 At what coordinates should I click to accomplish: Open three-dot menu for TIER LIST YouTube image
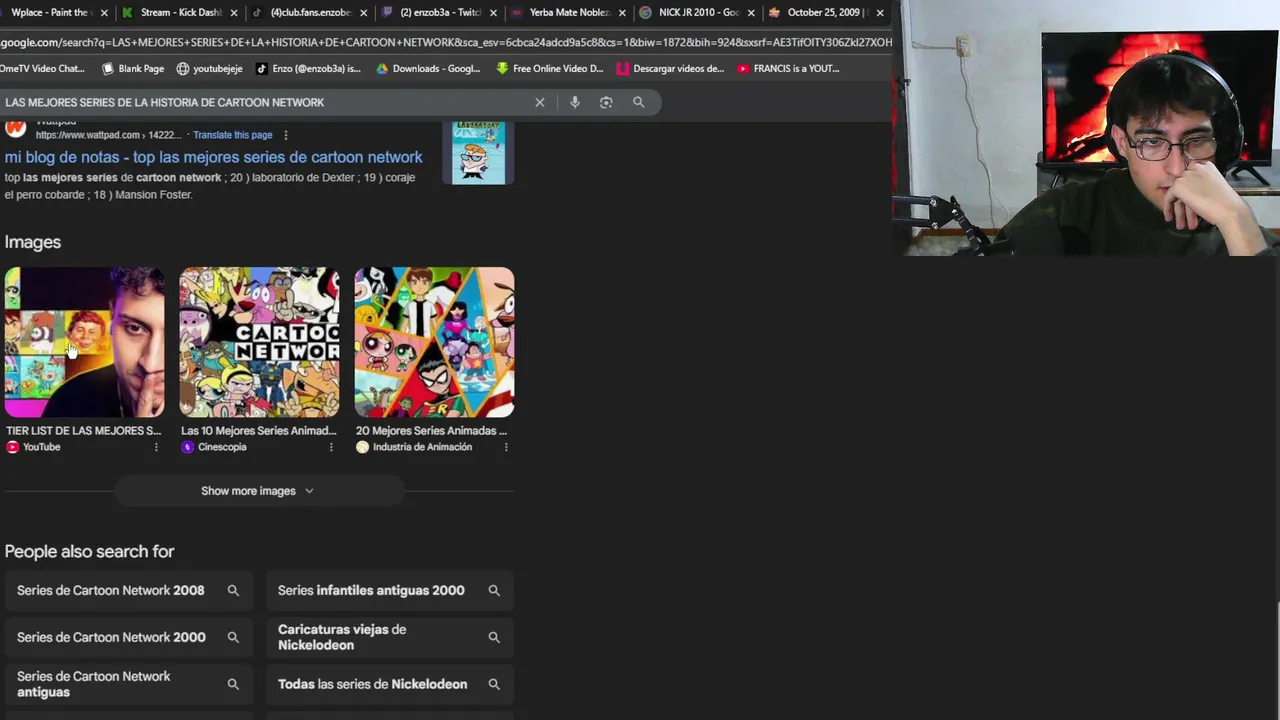[x=156, y=447]
